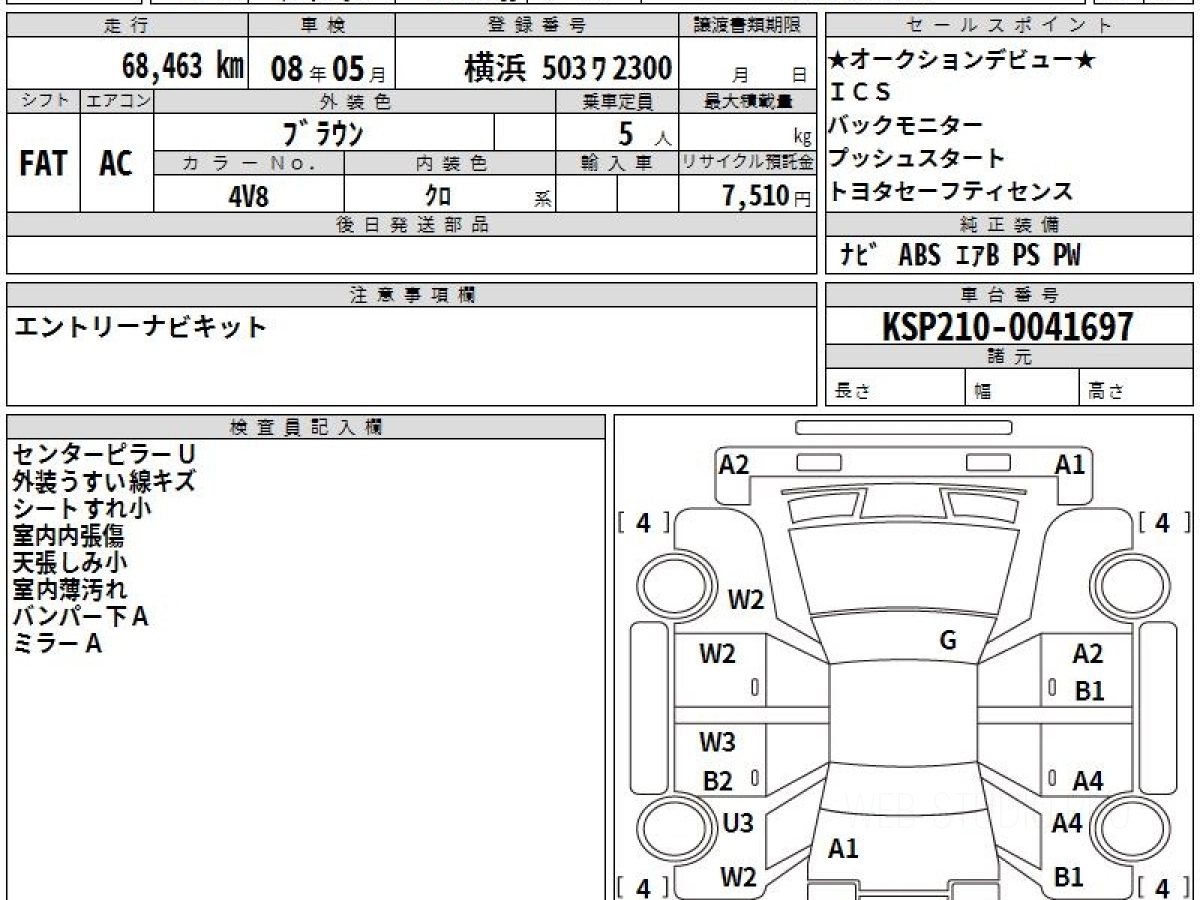The image size is (1200, 900).
Task: Select the リサイクル預託金 header
Action: tap(748, 163)
